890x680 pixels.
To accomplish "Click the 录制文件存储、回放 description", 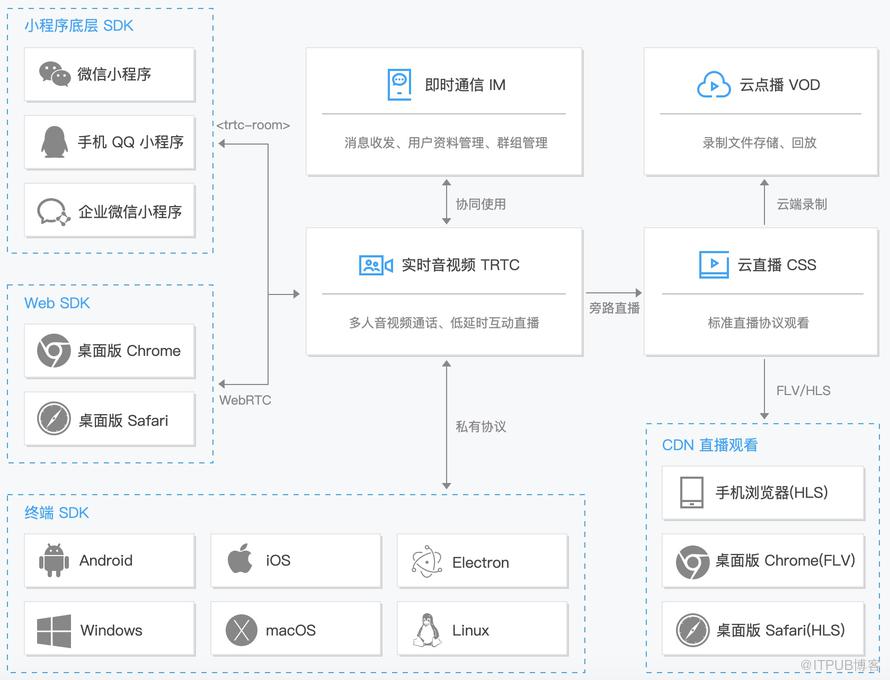I will 759,143.
